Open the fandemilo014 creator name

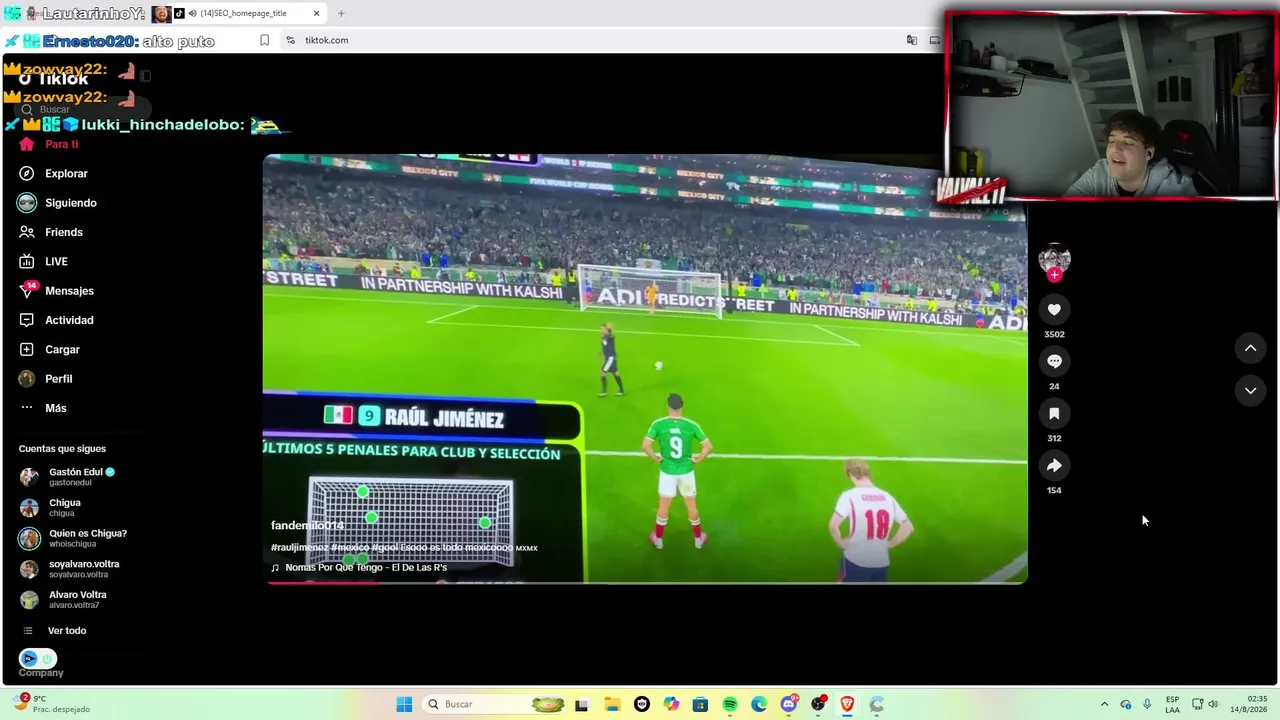click(x=308, y=525)
